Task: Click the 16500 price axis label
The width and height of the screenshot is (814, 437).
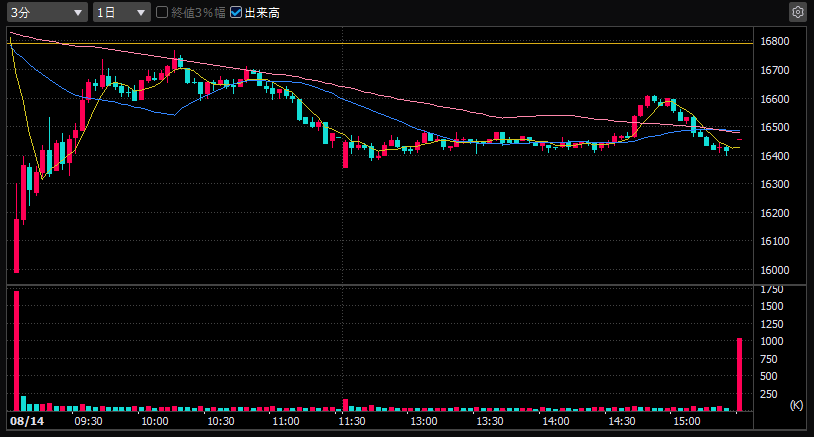Action: (x=775, y=127)
